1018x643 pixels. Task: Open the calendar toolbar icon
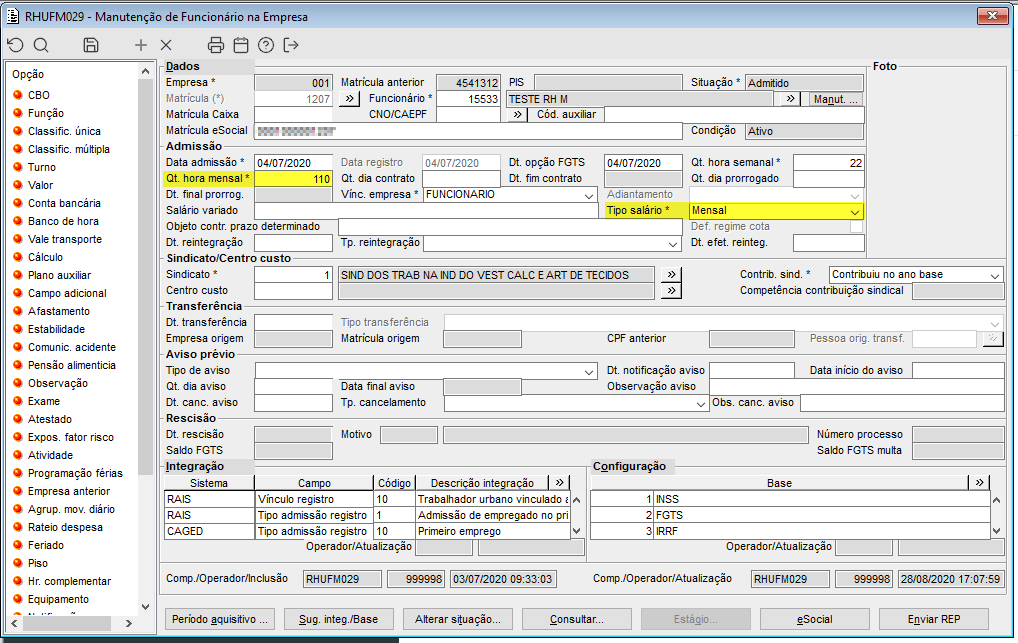[241, 45]
